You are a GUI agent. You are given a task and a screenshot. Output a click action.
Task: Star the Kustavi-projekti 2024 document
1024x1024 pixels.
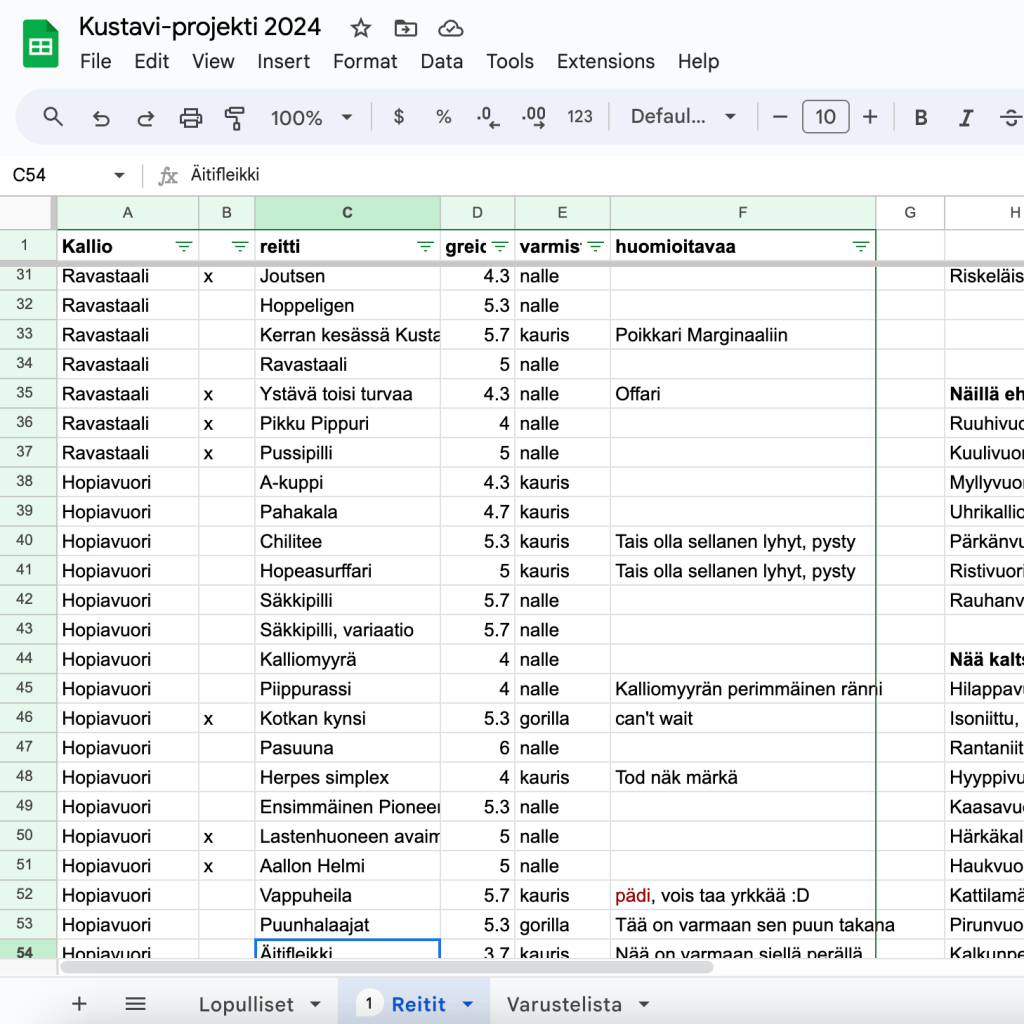pyautogui.click(x=361, y=28)
